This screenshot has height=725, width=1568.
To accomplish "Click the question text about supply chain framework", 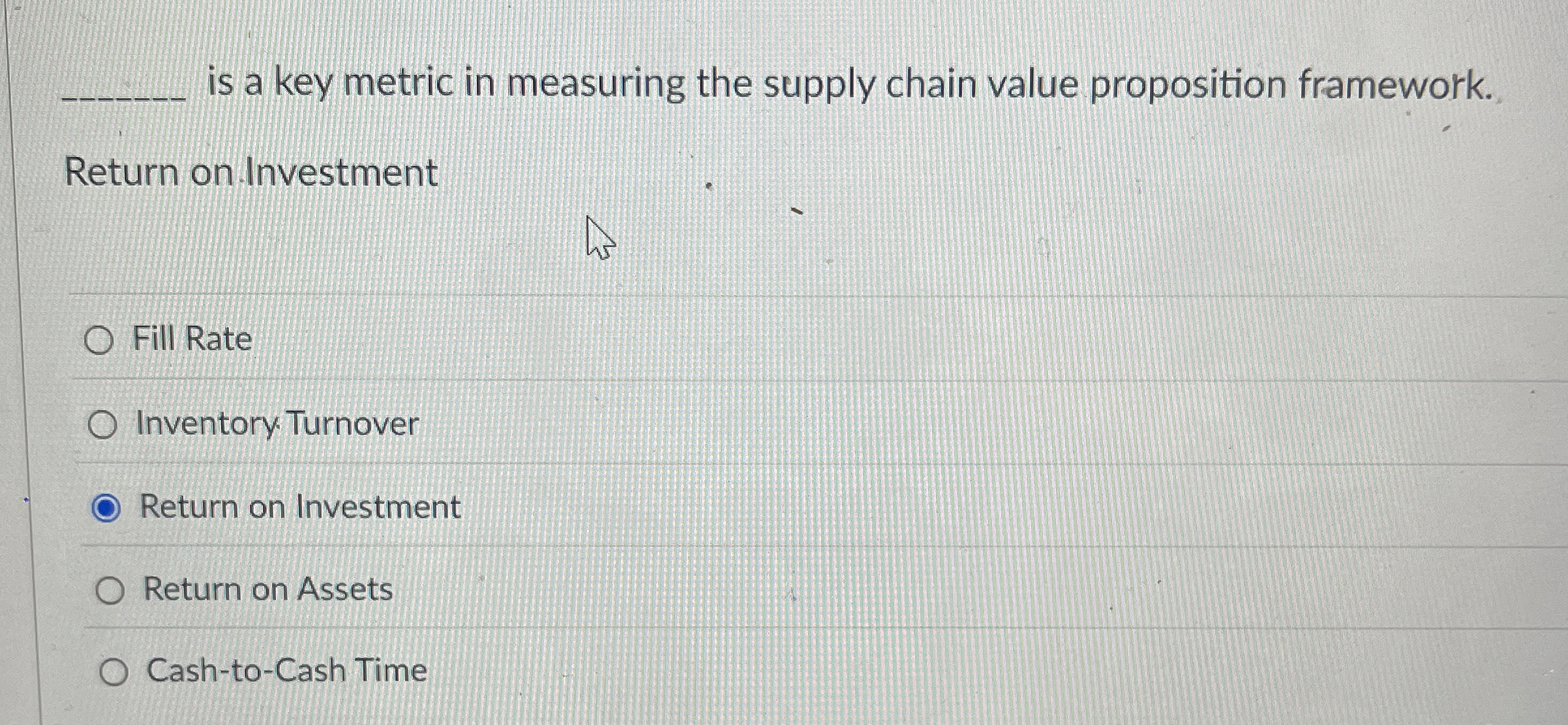I will click(x=783, y=85).
